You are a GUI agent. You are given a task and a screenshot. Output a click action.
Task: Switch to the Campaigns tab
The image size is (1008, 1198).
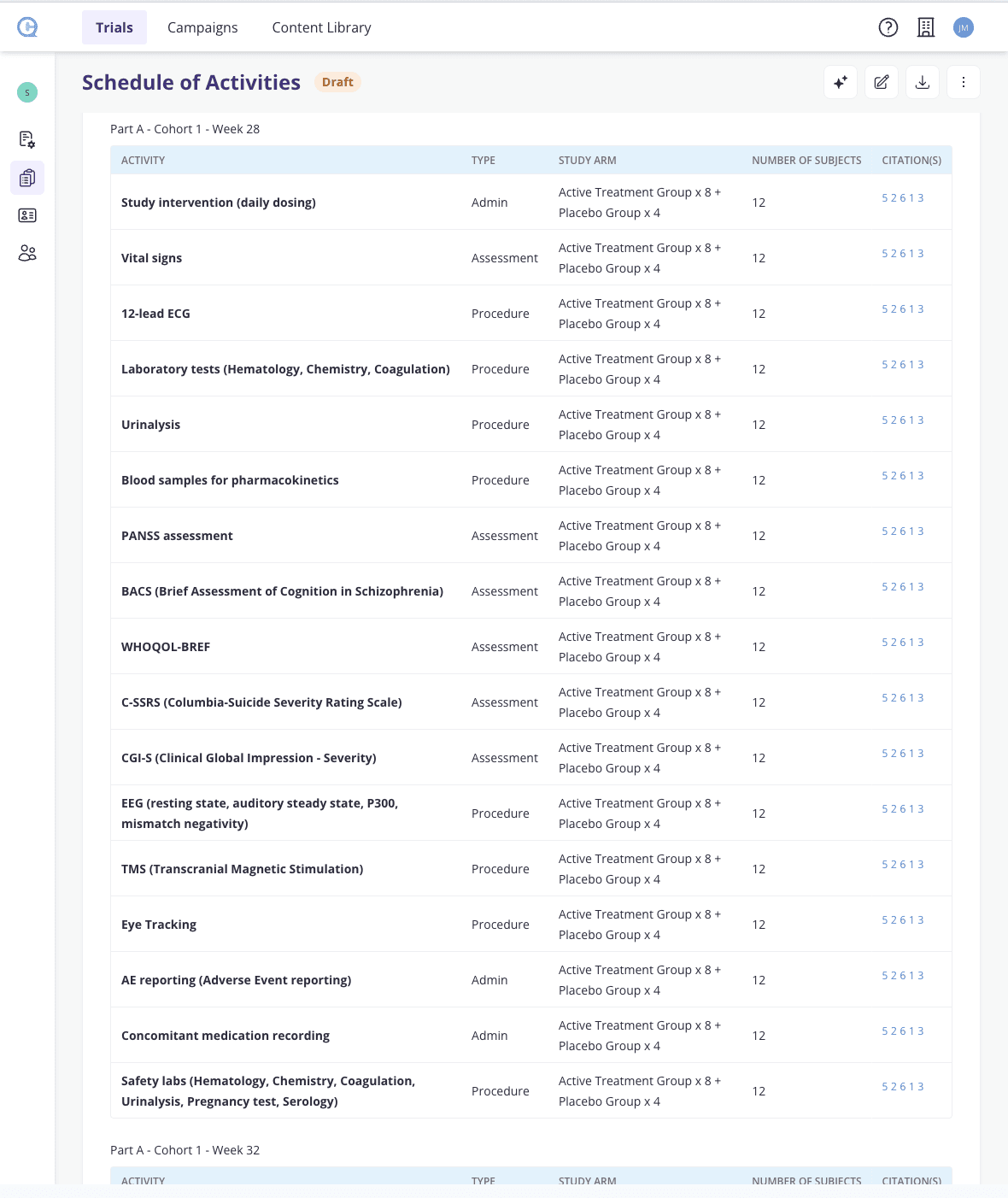click(x=202, y=27)
